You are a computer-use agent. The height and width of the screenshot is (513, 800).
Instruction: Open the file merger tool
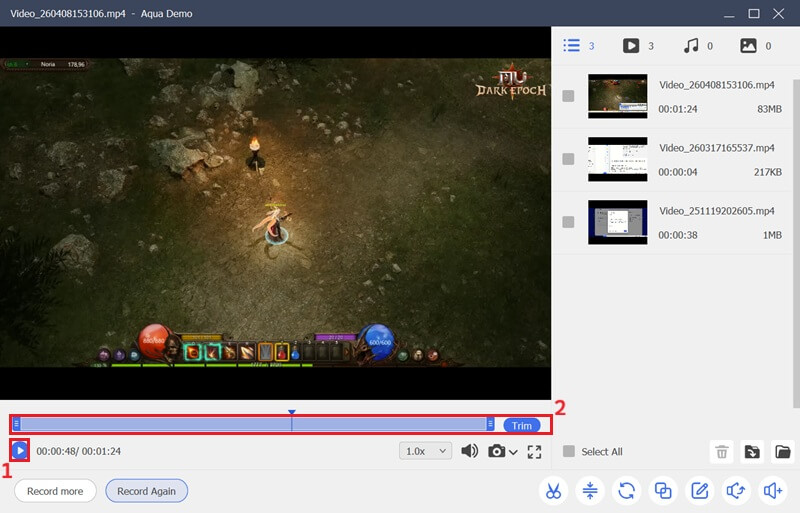663,491
